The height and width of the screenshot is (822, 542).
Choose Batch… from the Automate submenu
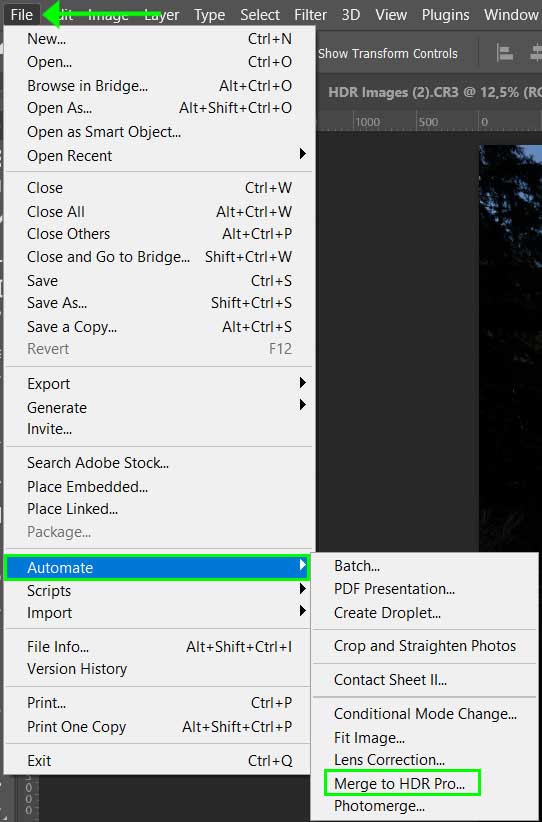[x=357, y=566]
